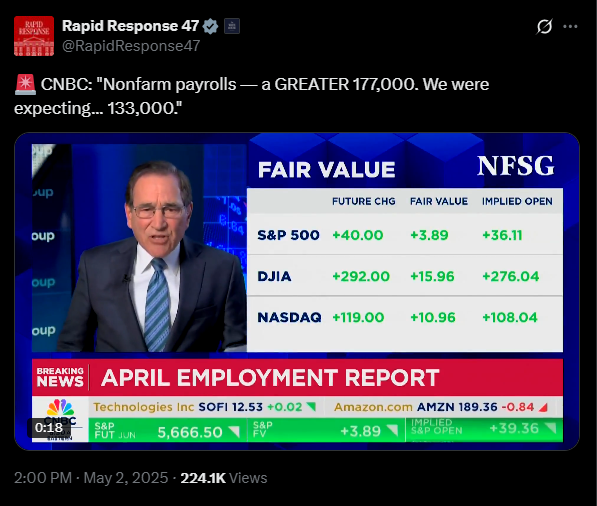Screen dimensions: 597x506
Task: Open the @RapidResponse47 handle link
Action: [x=131, y=46]
